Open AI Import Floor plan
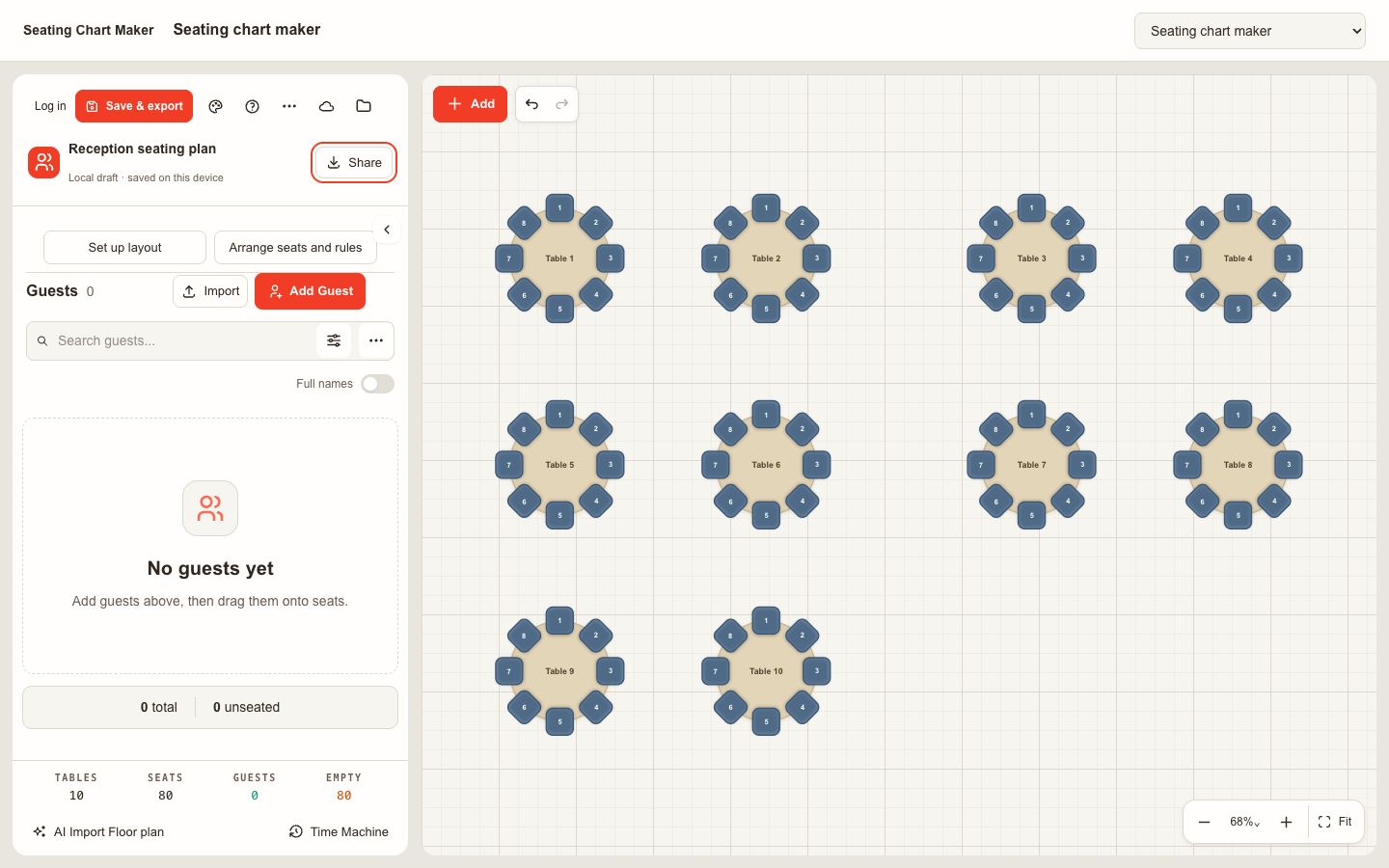 (98, 831)
